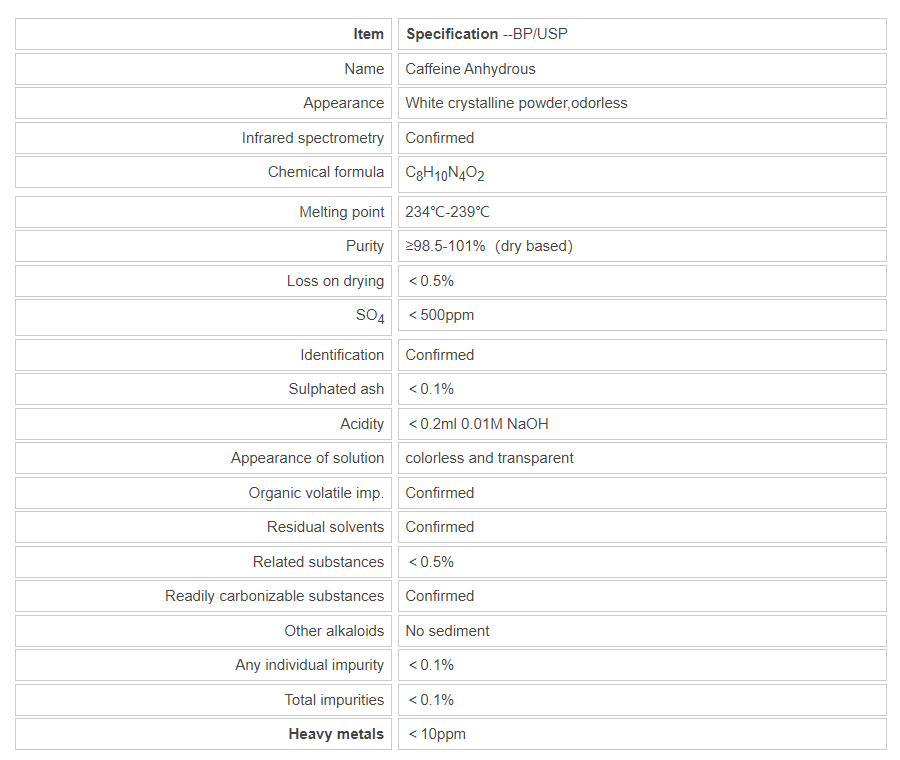This screenshot has width=900, height=760.
Task: Click the 'Readily carbonizable substances' label
Action: tap(274, 596)
